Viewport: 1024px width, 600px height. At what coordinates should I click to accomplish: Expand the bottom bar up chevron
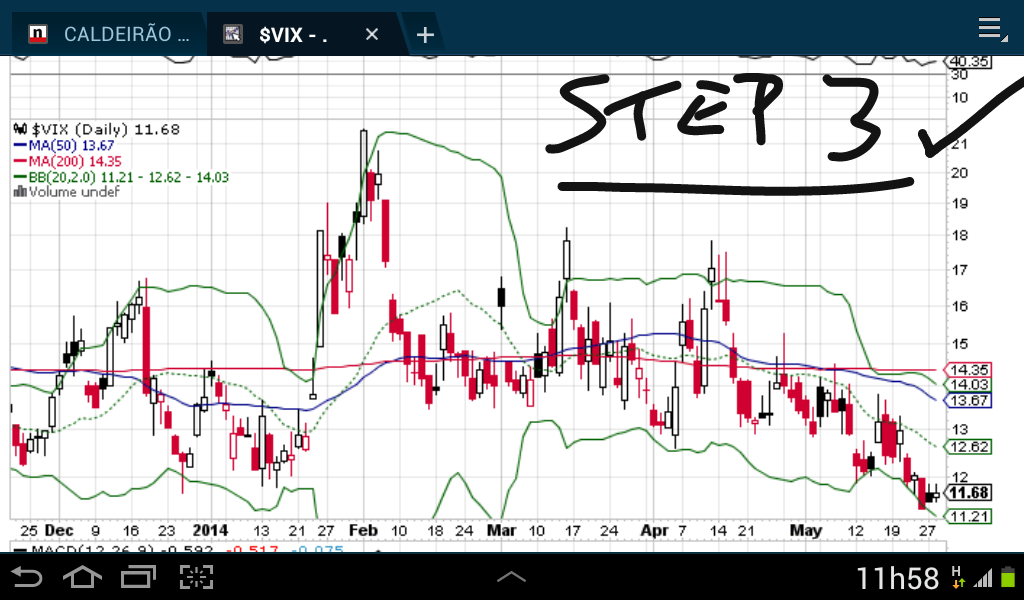point(511,576)
